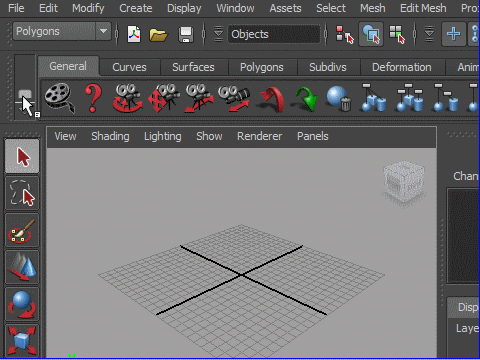This screenshot has height=360, width=480.
Task: Open the Mesh menu
Action: pos(373,8)
